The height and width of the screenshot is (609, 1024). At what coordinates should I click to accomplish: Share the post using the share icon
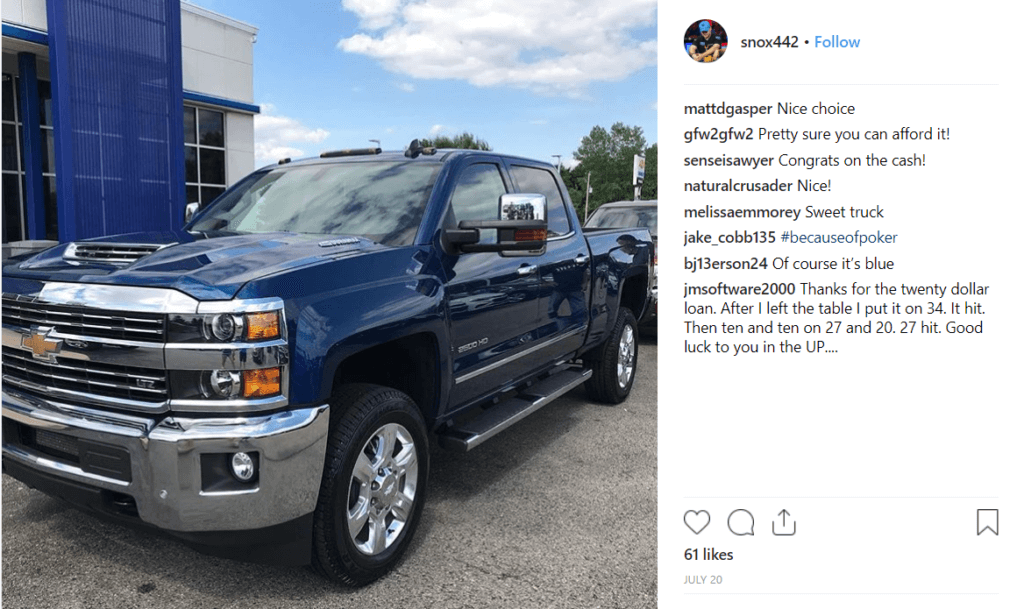[x=784, y=522]
